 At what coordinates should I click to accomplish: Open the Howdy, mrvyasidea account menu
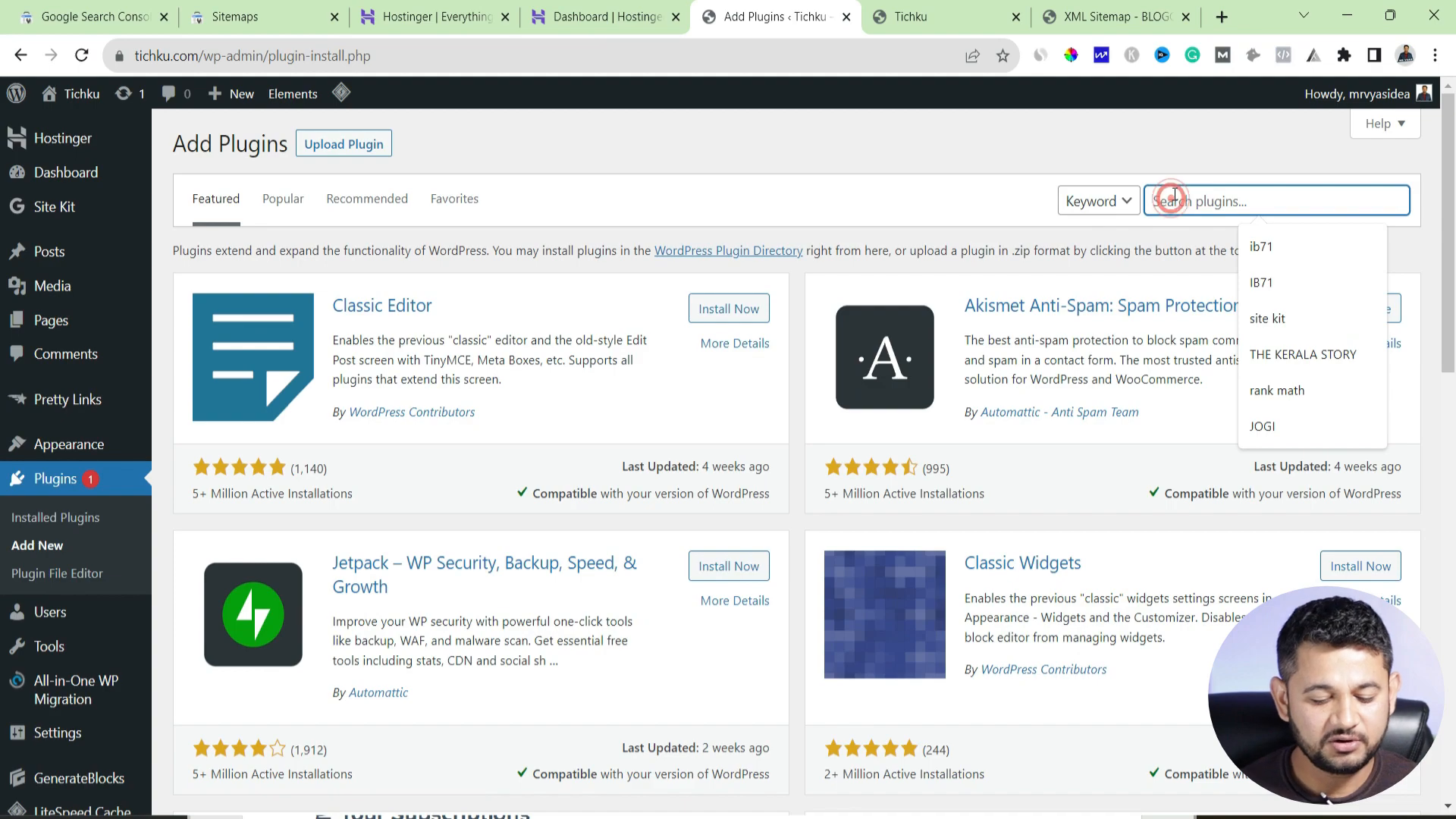[1368, 93]
